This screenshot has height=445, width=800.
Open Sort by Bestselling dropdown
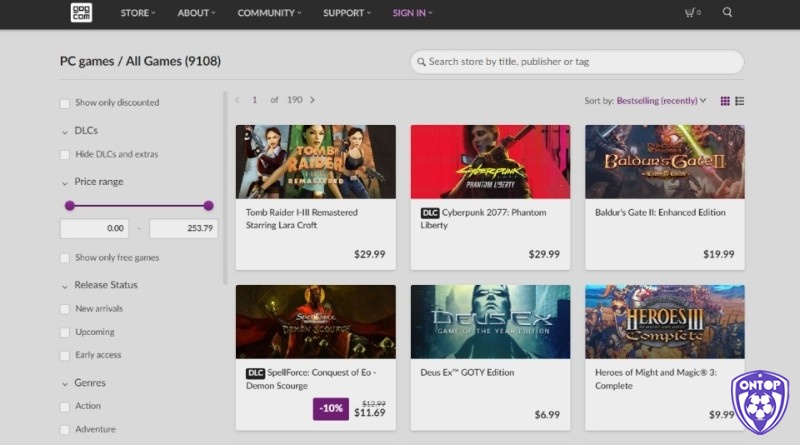point(661,101)
